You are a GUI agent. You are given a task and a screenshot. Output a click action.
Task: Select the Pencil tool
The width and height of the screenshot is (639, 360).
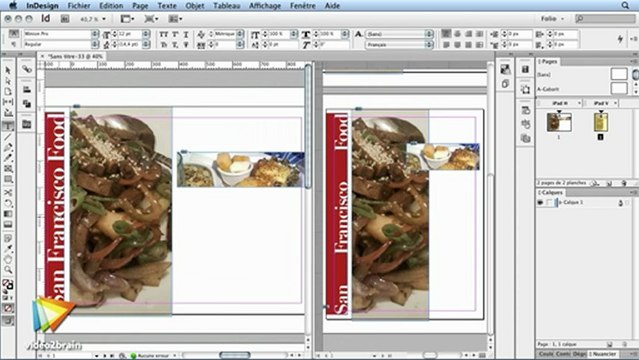click(8, 158)
